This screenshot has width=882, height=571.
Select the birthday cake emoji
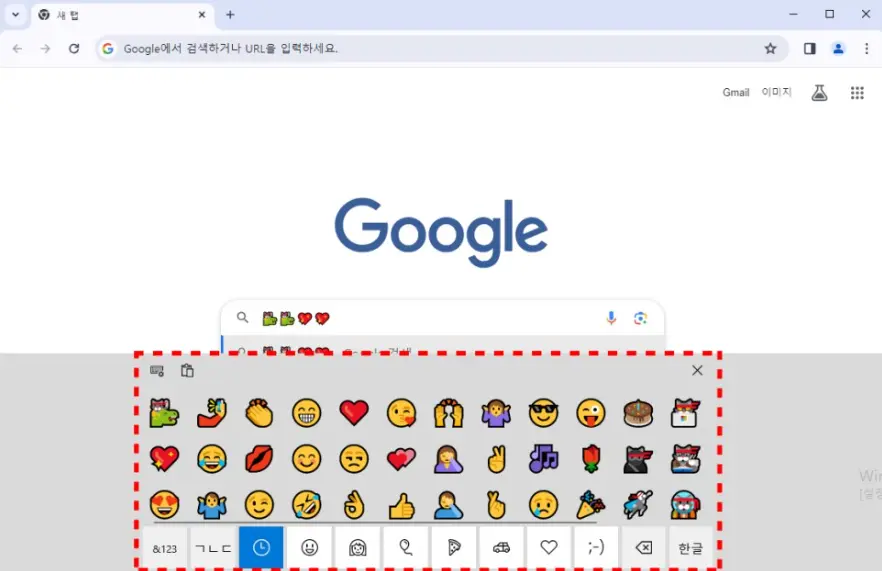point(638,412)
